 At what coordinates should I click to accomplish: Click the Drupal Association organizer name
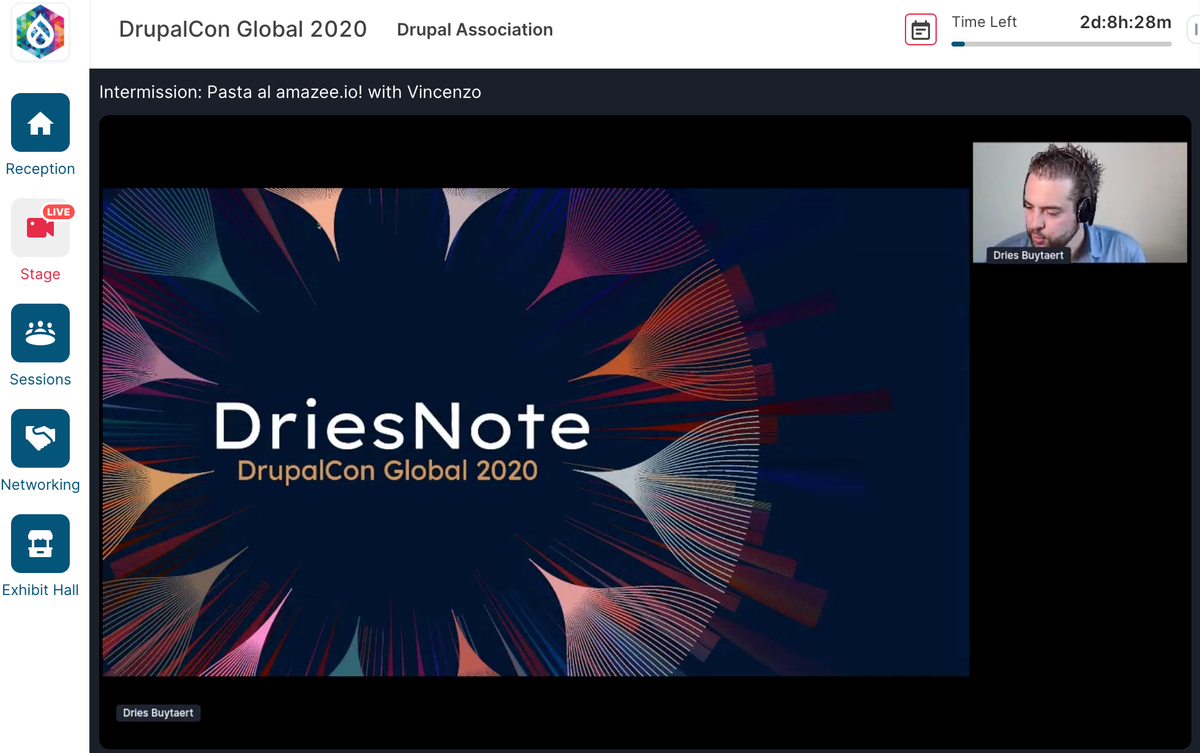(475, 30)
